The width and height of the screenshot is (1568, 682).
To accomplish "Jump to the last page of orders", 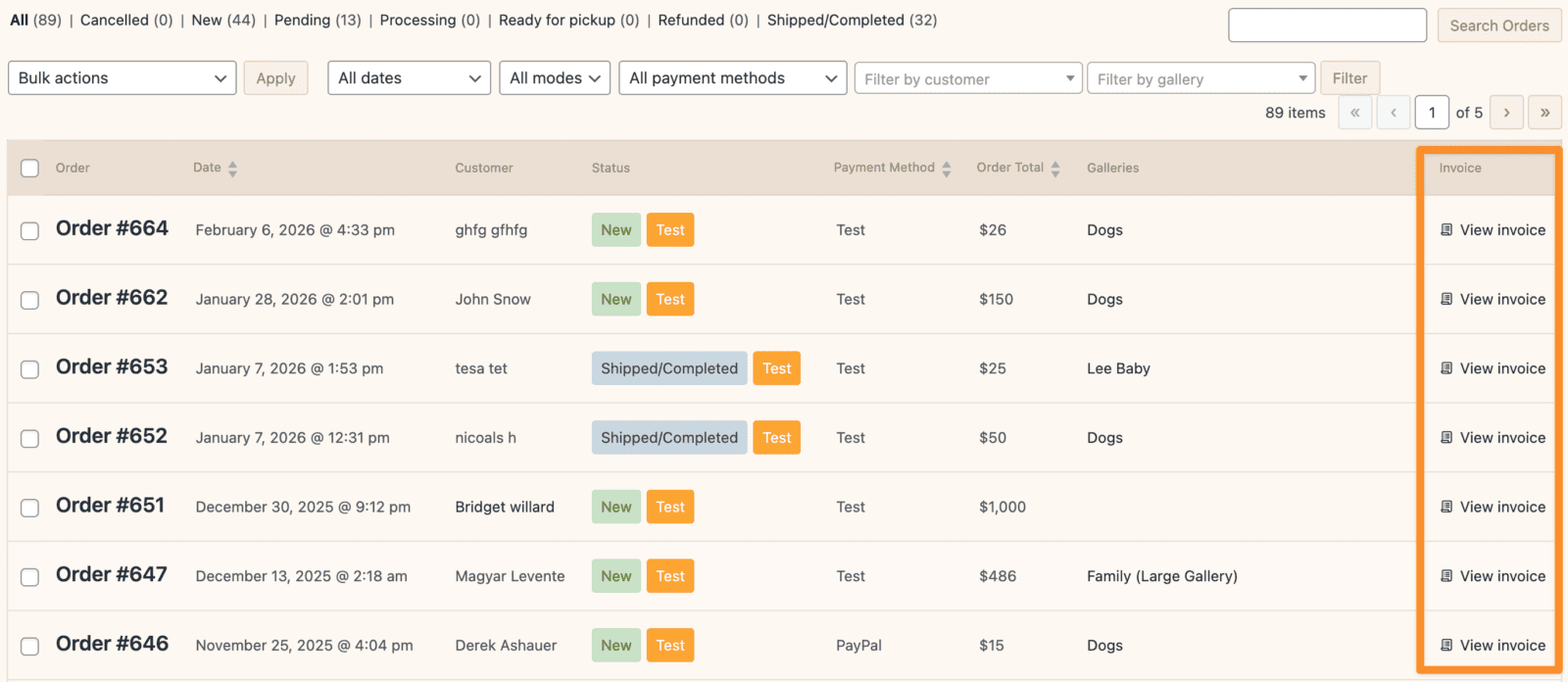I will point(1544,113).
